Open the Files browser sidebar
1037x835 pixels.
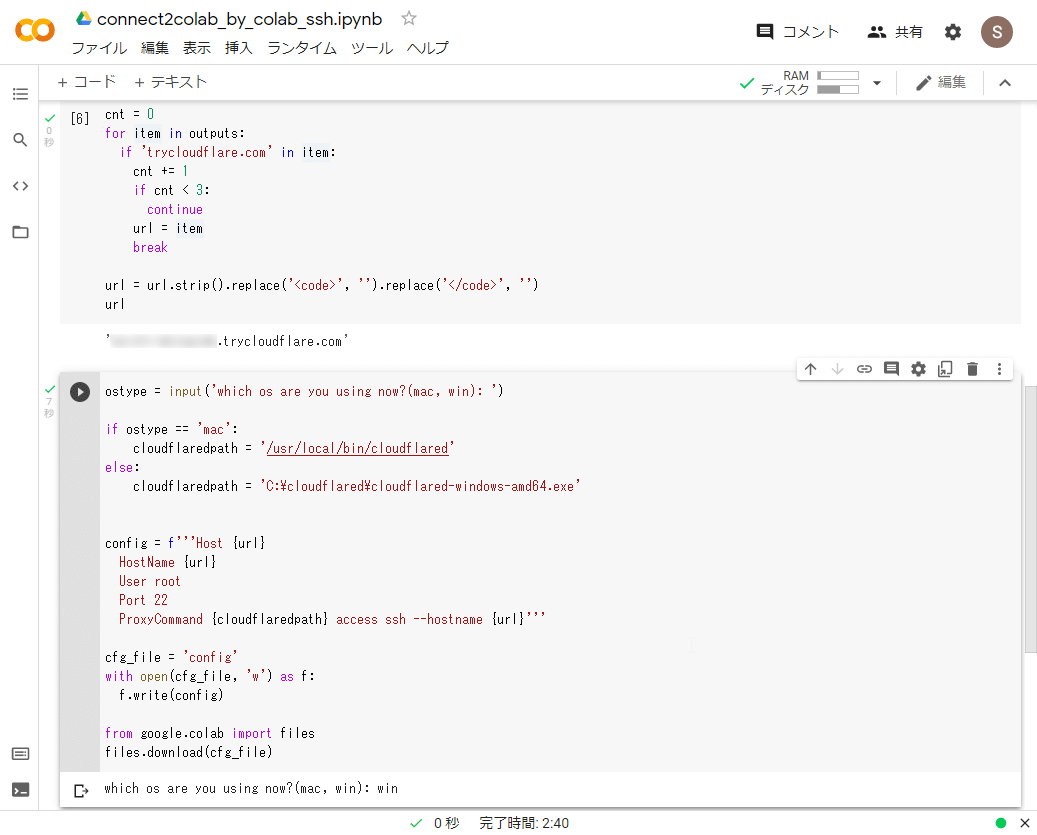coord(20,232)
